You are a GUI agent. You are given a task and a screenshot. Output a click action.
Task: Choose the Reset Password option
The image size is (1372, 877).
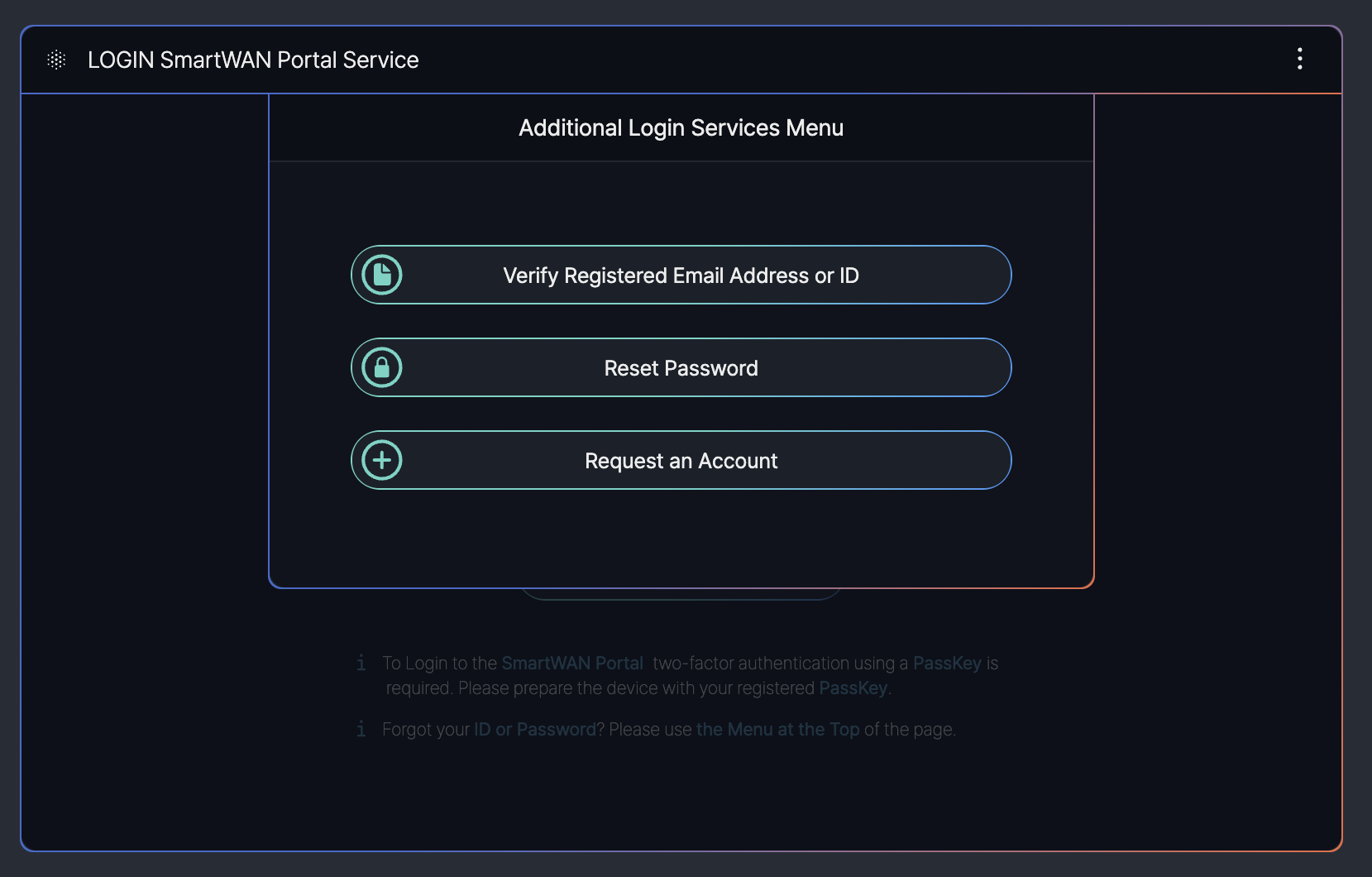tap(681, 368)
